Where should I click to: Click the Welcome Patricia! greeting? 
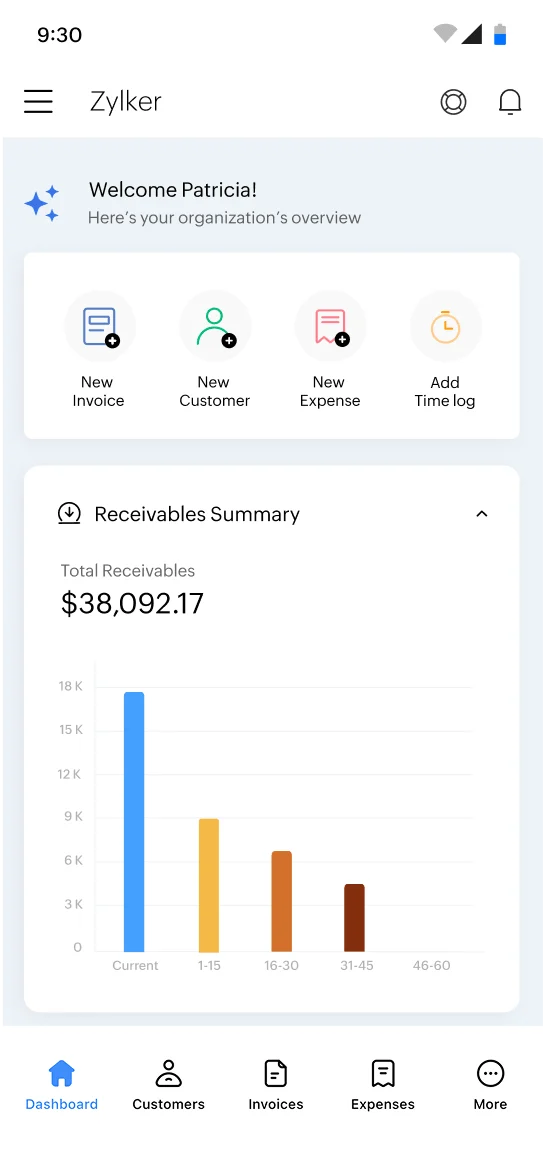coord(173,190)
